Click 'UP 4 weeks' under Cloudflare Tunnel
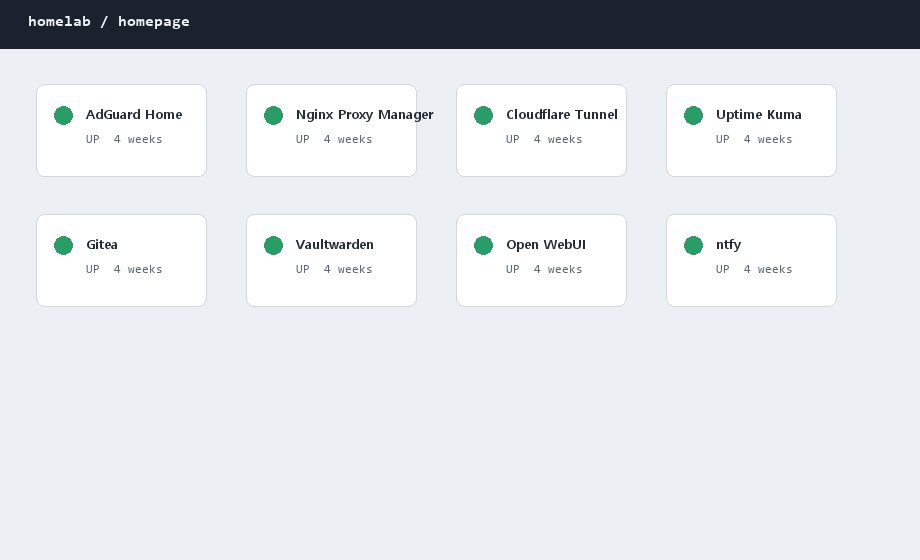 click(544, 139)
